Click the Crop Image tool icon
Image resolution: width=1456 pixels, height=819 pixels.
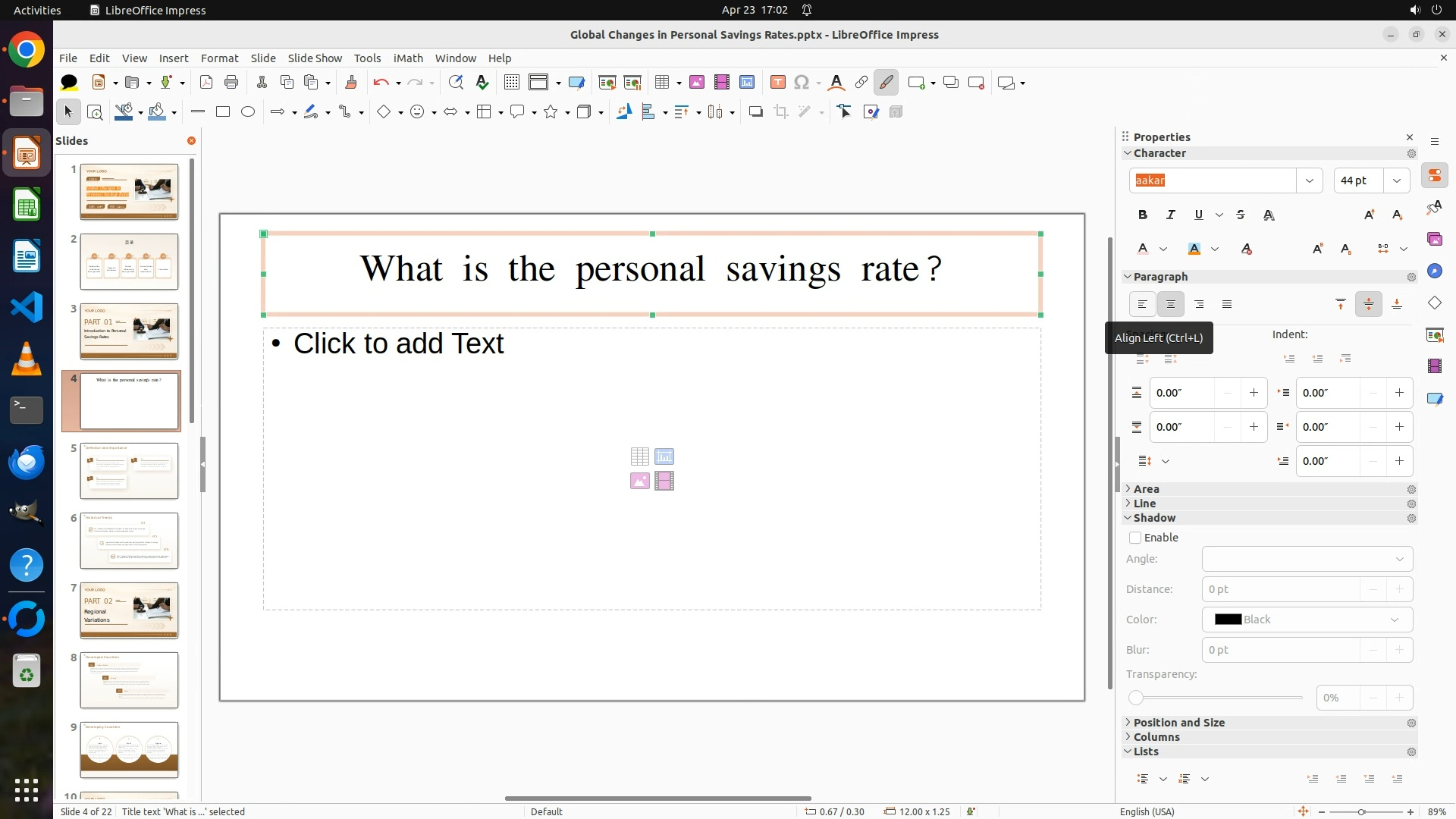(x=781, y=112)
